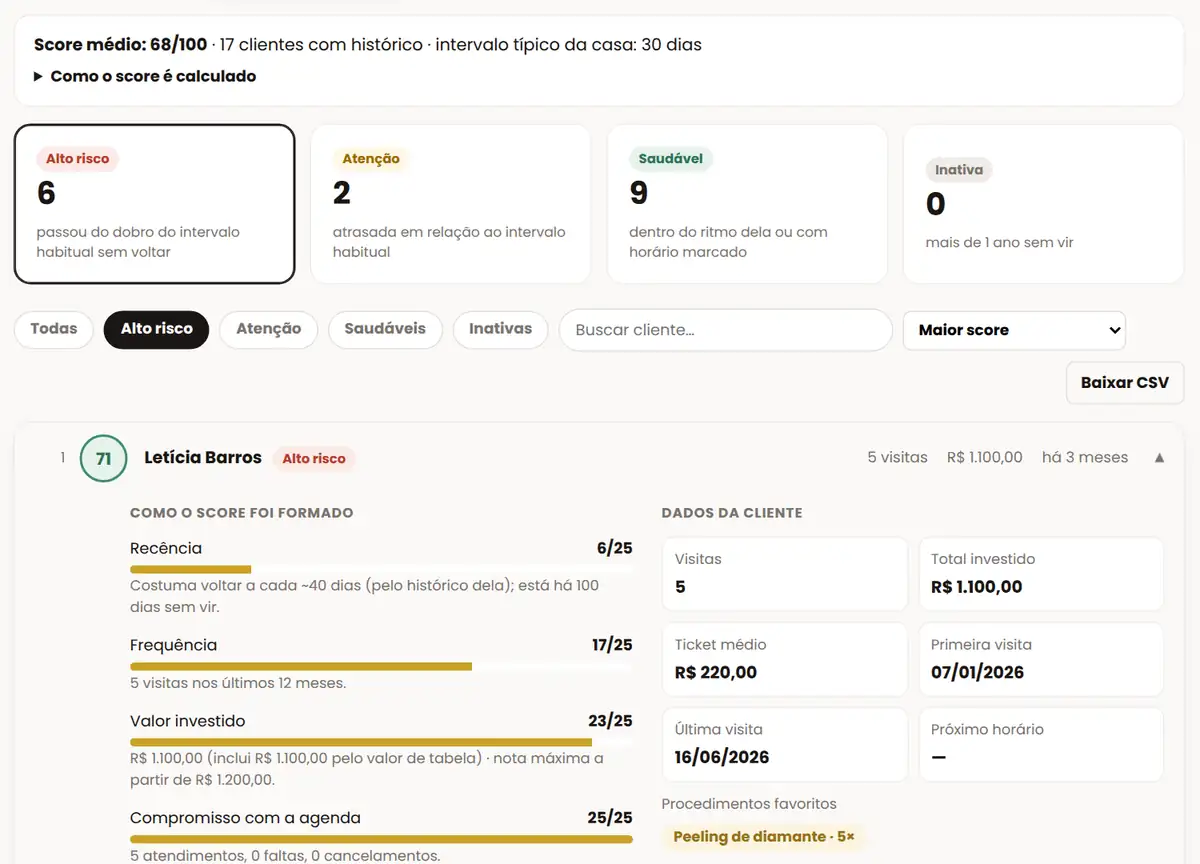1200x864 pixels.
Task: Click the Valor investido score 23/25
Action: (610, 721)
